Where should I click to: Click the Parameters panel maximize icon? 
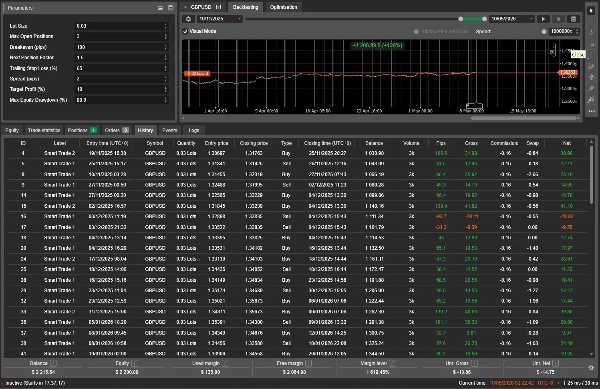[x=171, y=8]
